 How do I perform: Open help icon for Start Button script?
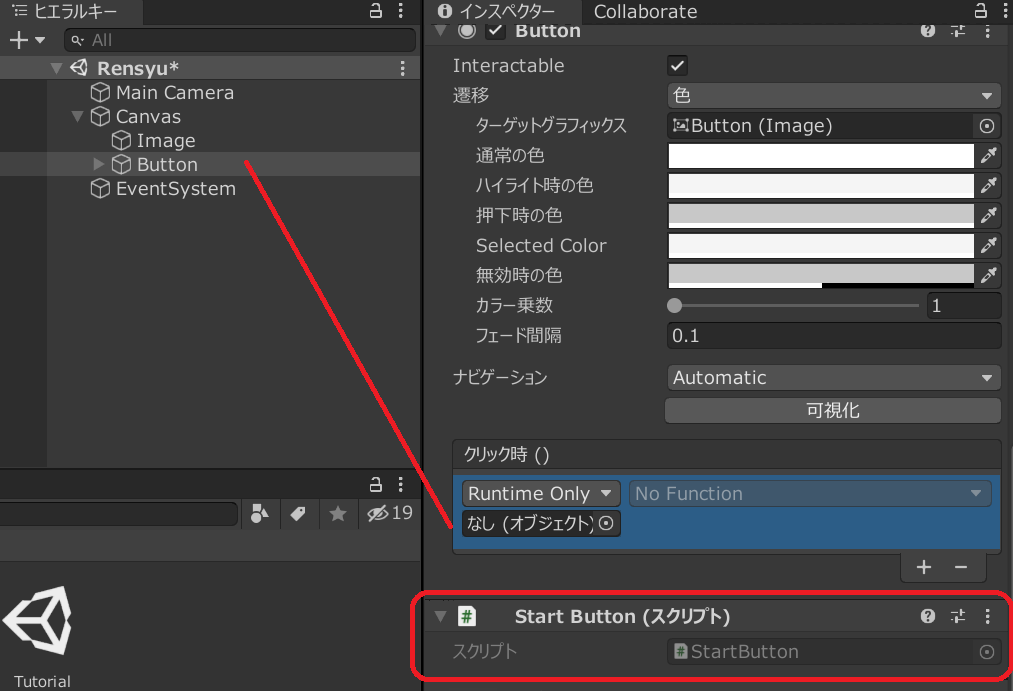(928, 617)
